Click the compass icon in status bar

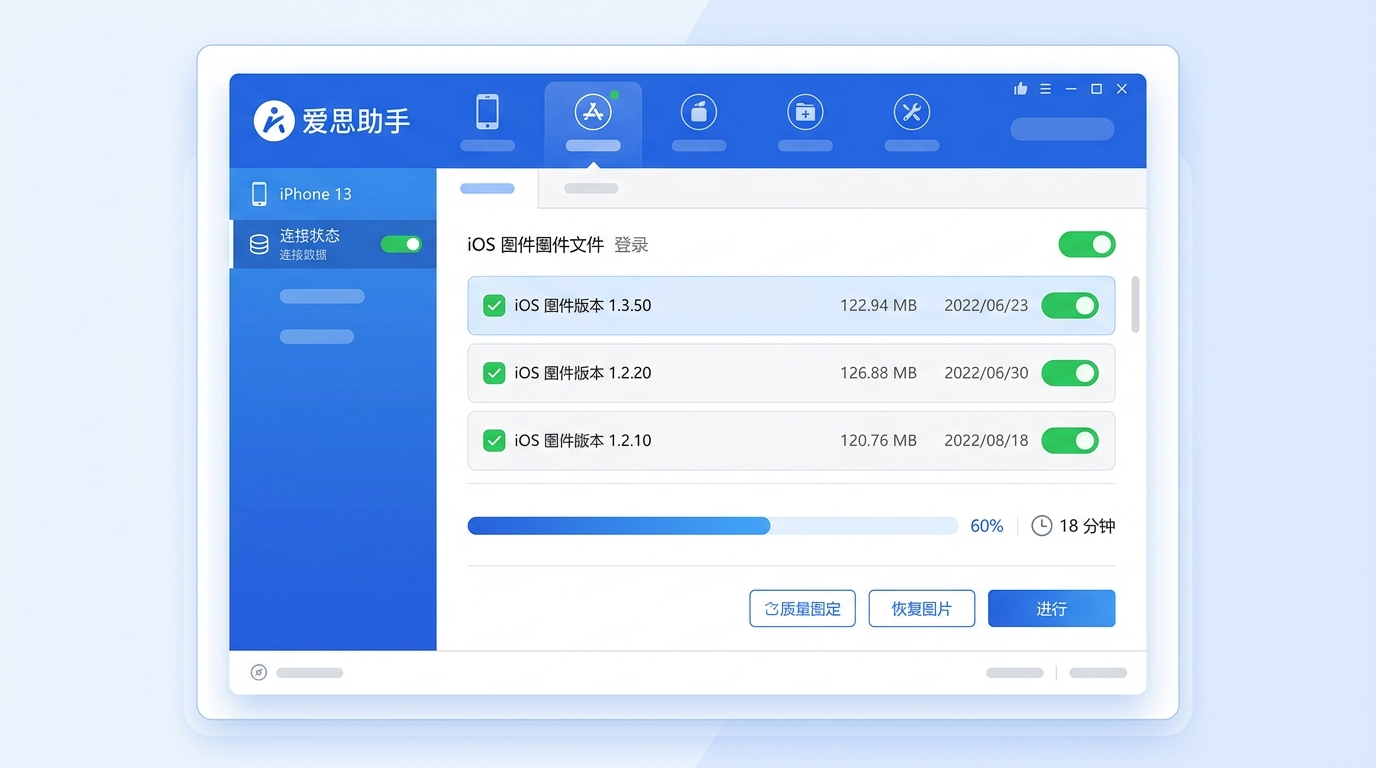pos(259,672)
